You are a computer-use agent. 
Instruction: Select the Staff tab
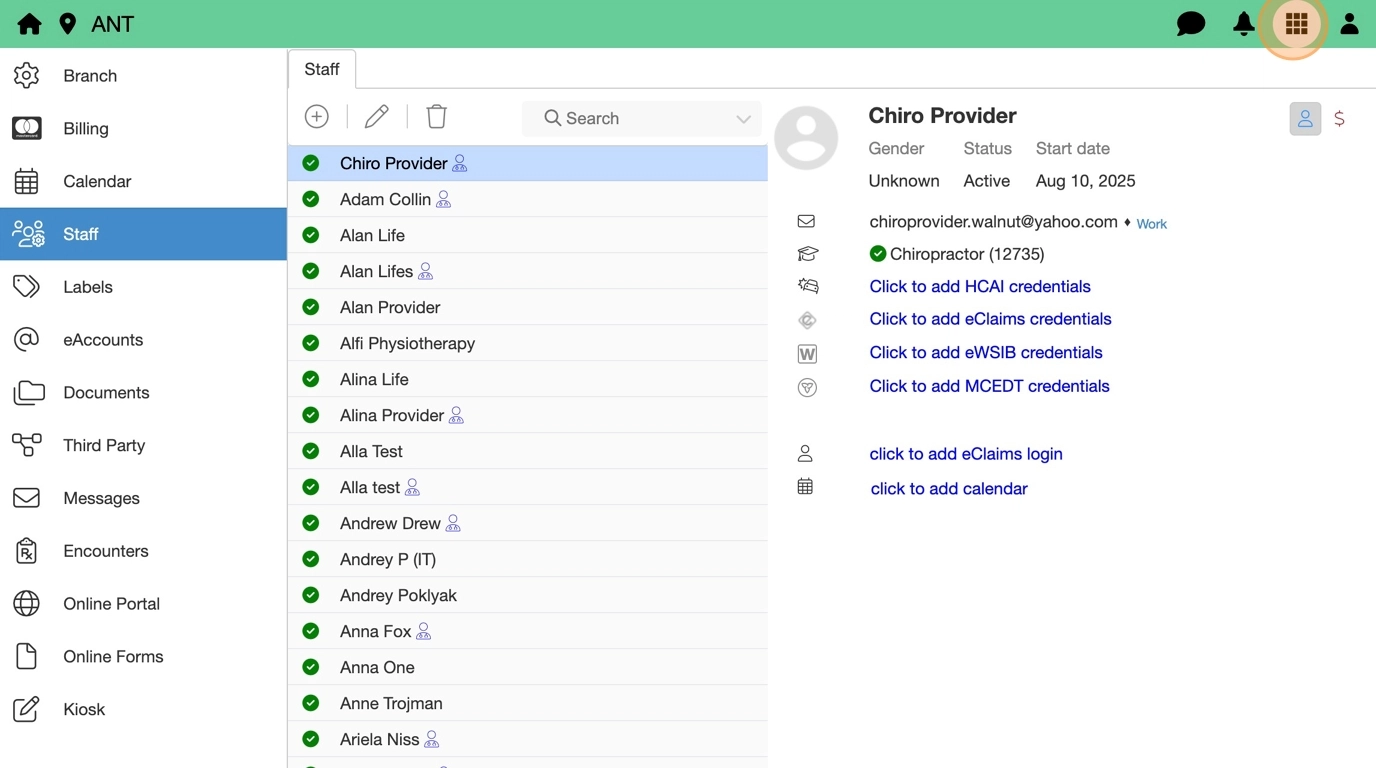[322, 69]
